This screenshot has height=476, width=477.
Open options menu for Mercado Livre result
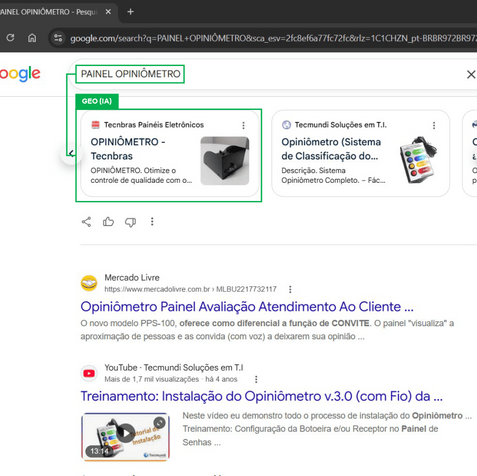290,289
